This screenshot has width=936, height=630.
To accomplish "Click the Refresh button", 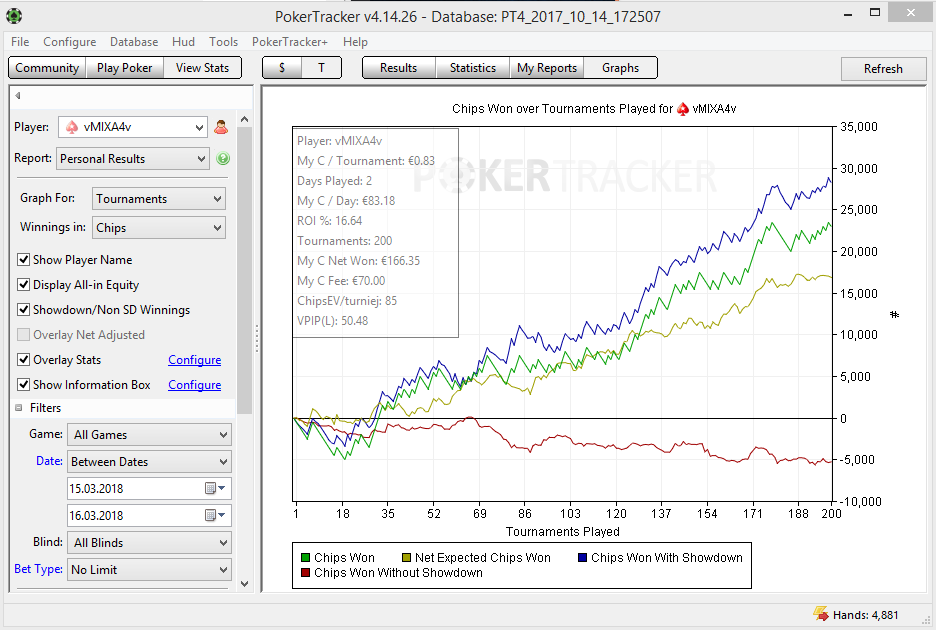I will pyautogui.click(x=883, y=69).
